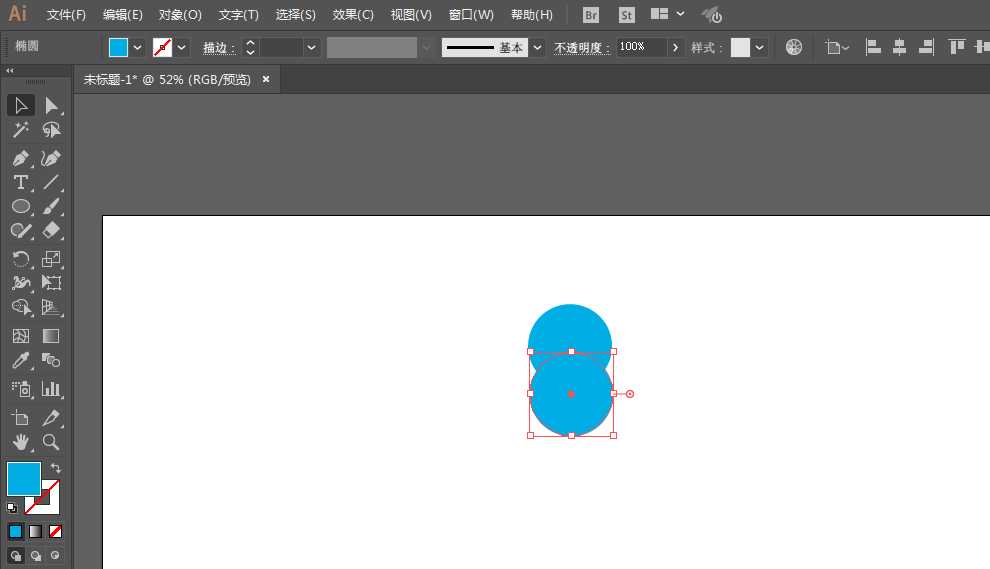
Task: Select the Rotate tool
Action: (21, 259)
